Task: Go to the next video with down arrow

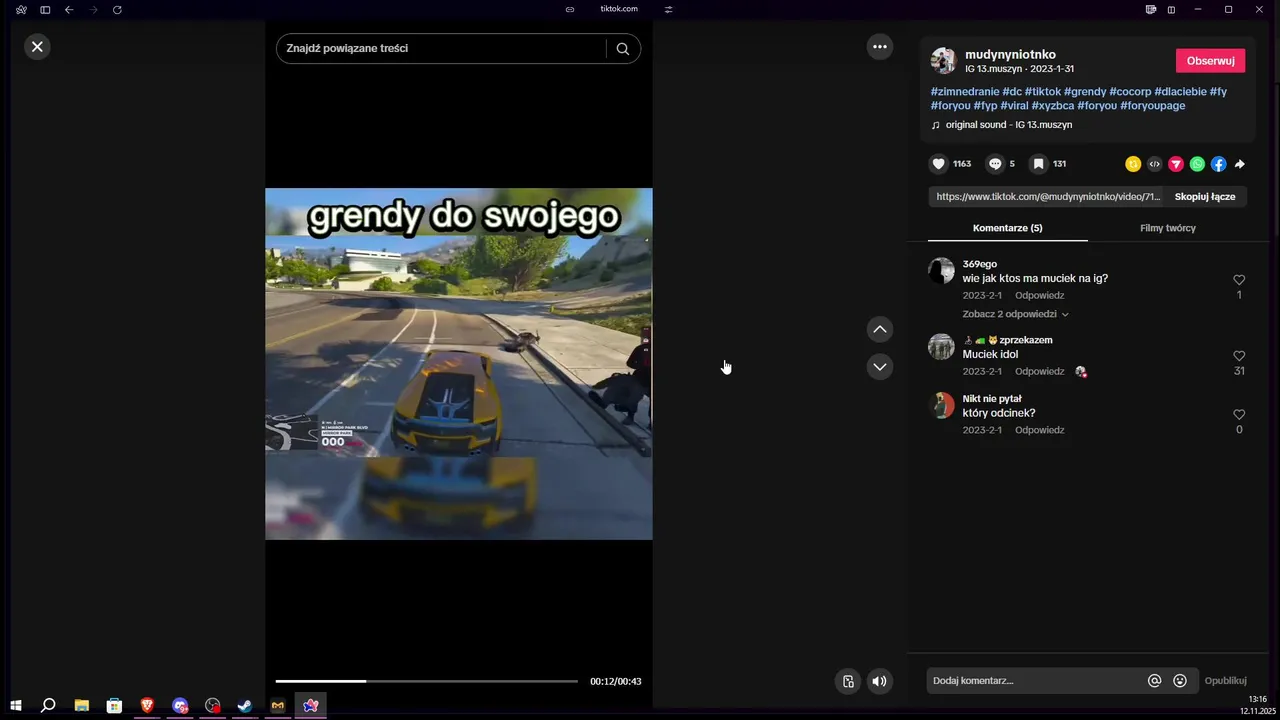Action: tap(880, 367)
